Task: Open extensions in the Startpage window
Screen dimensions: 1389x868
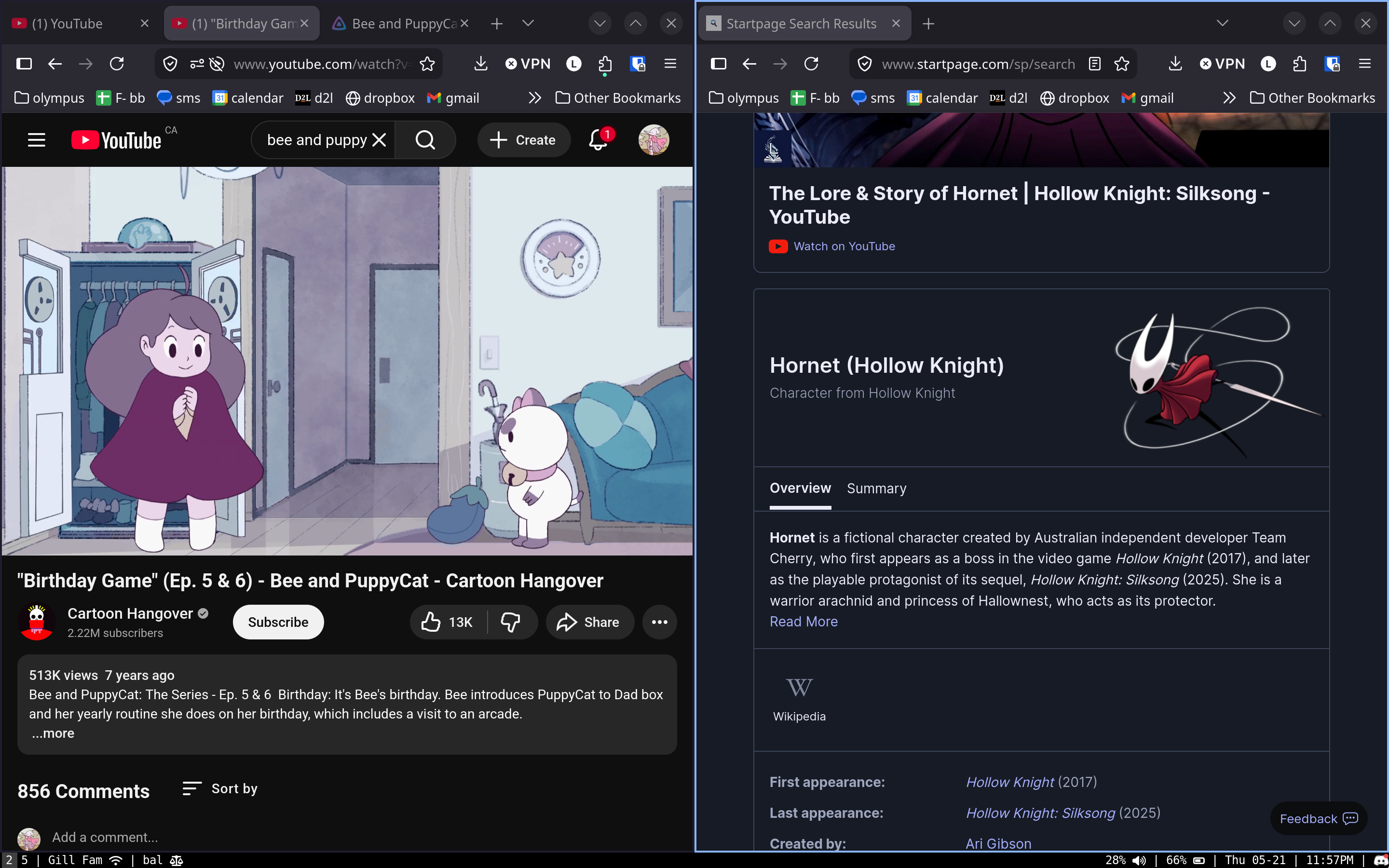Action: [x=1300, y=64]
